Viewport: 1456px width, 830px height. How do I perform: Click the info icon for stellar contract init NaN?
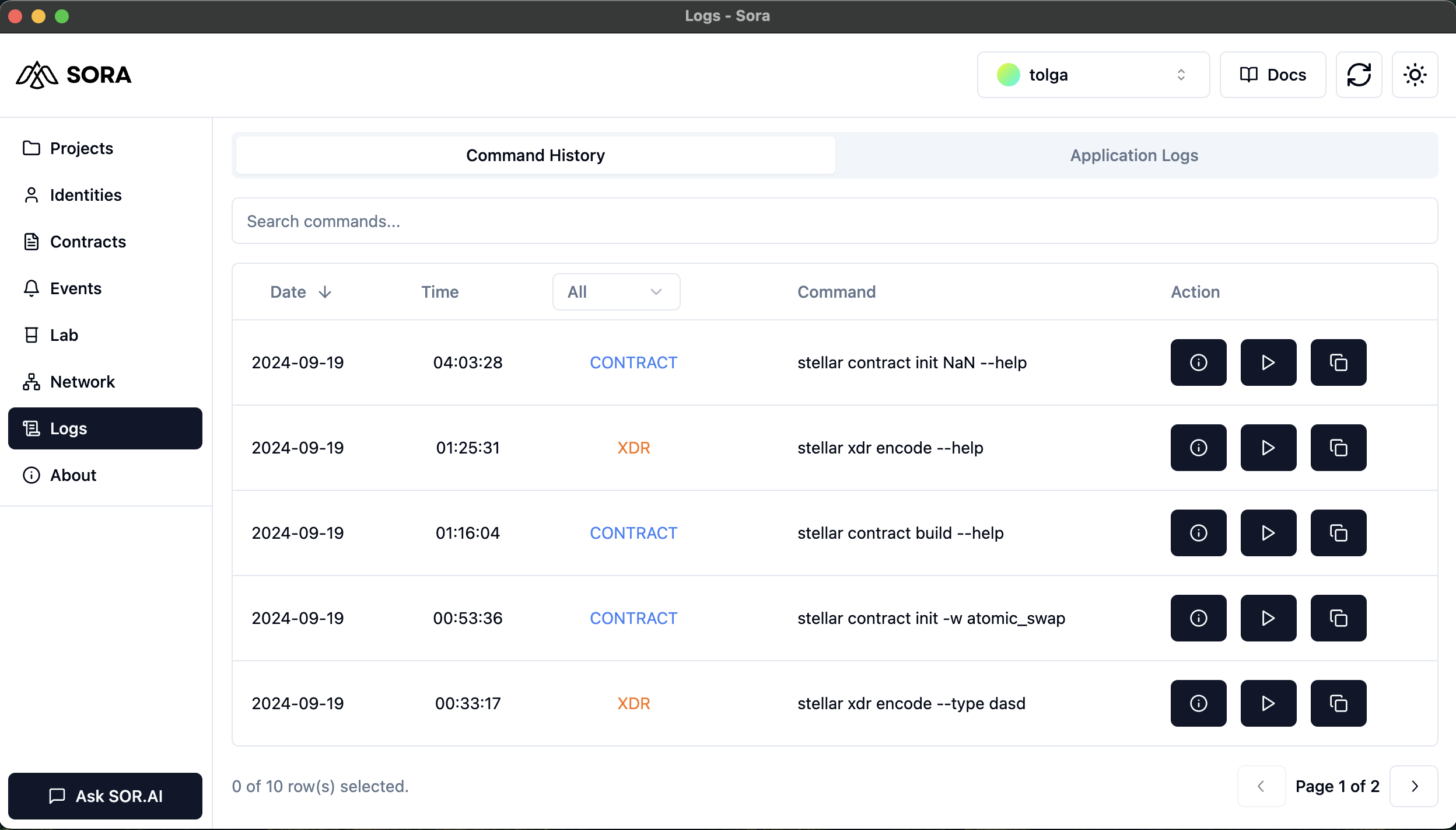(1199, 362)
